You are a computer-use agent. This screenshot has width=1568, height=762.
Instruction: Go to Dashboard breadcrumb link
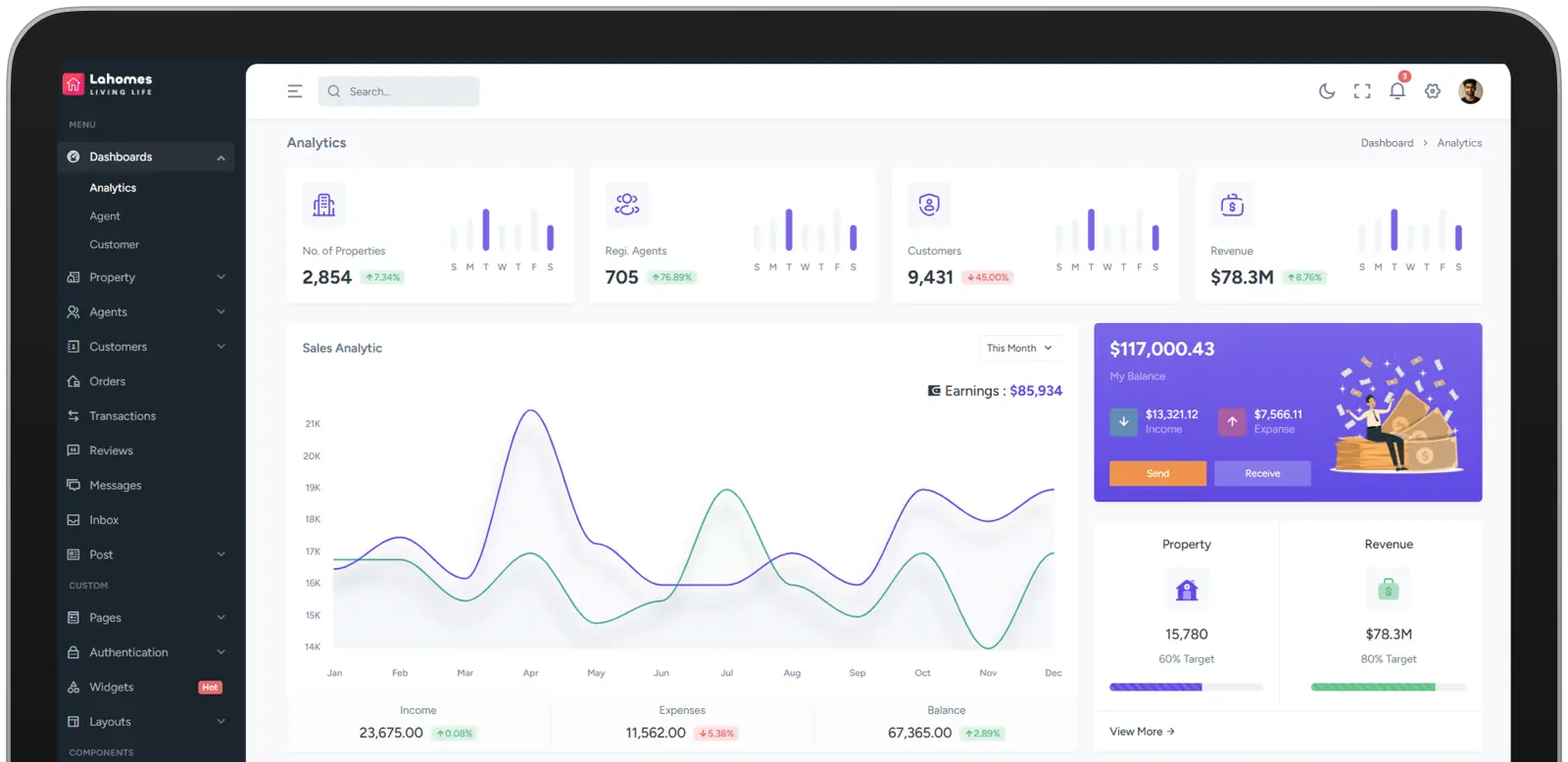tap(1387, 143)
